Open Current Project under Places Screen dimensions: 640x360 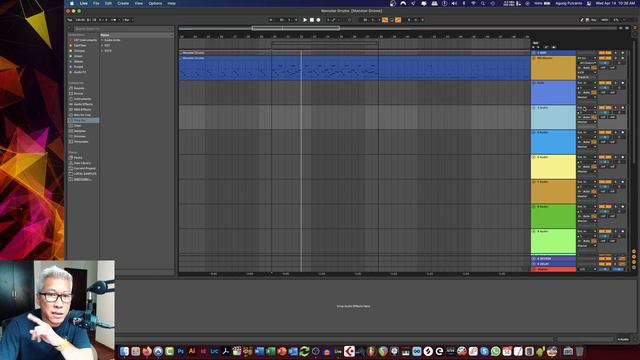coord(84,168)
